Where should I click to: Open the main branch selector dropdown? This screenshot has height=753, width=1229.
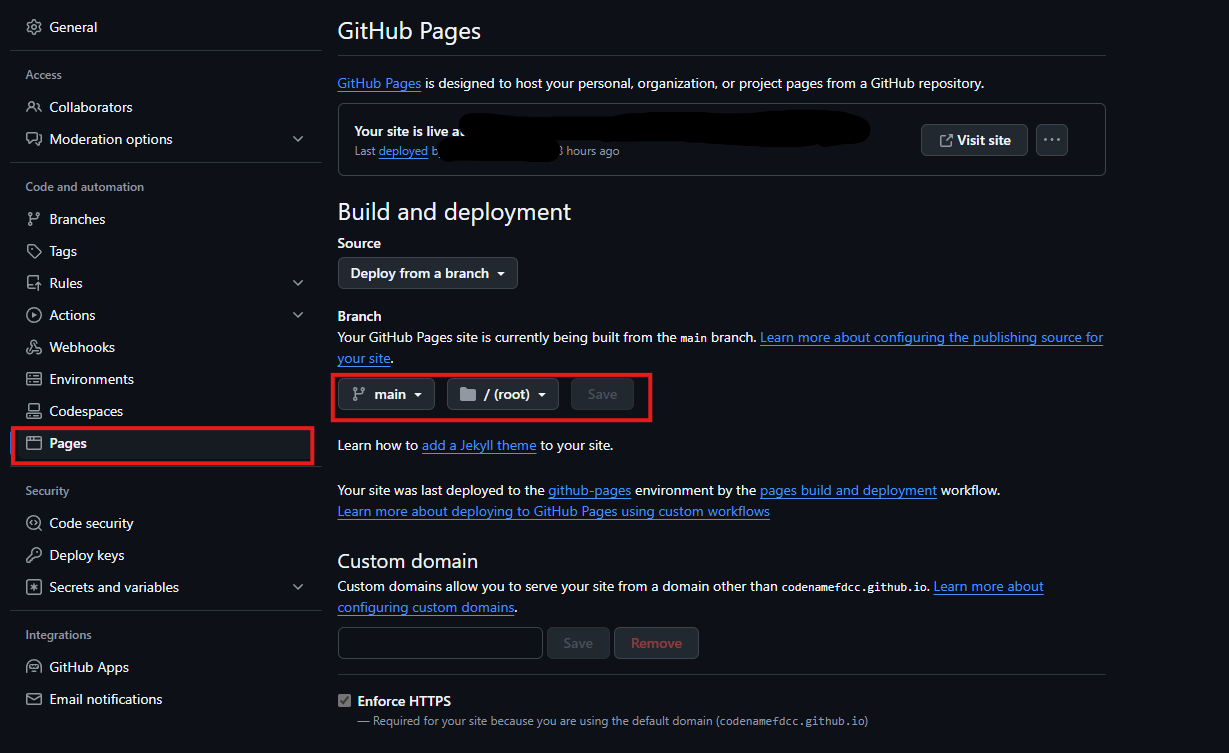(386, 394)
